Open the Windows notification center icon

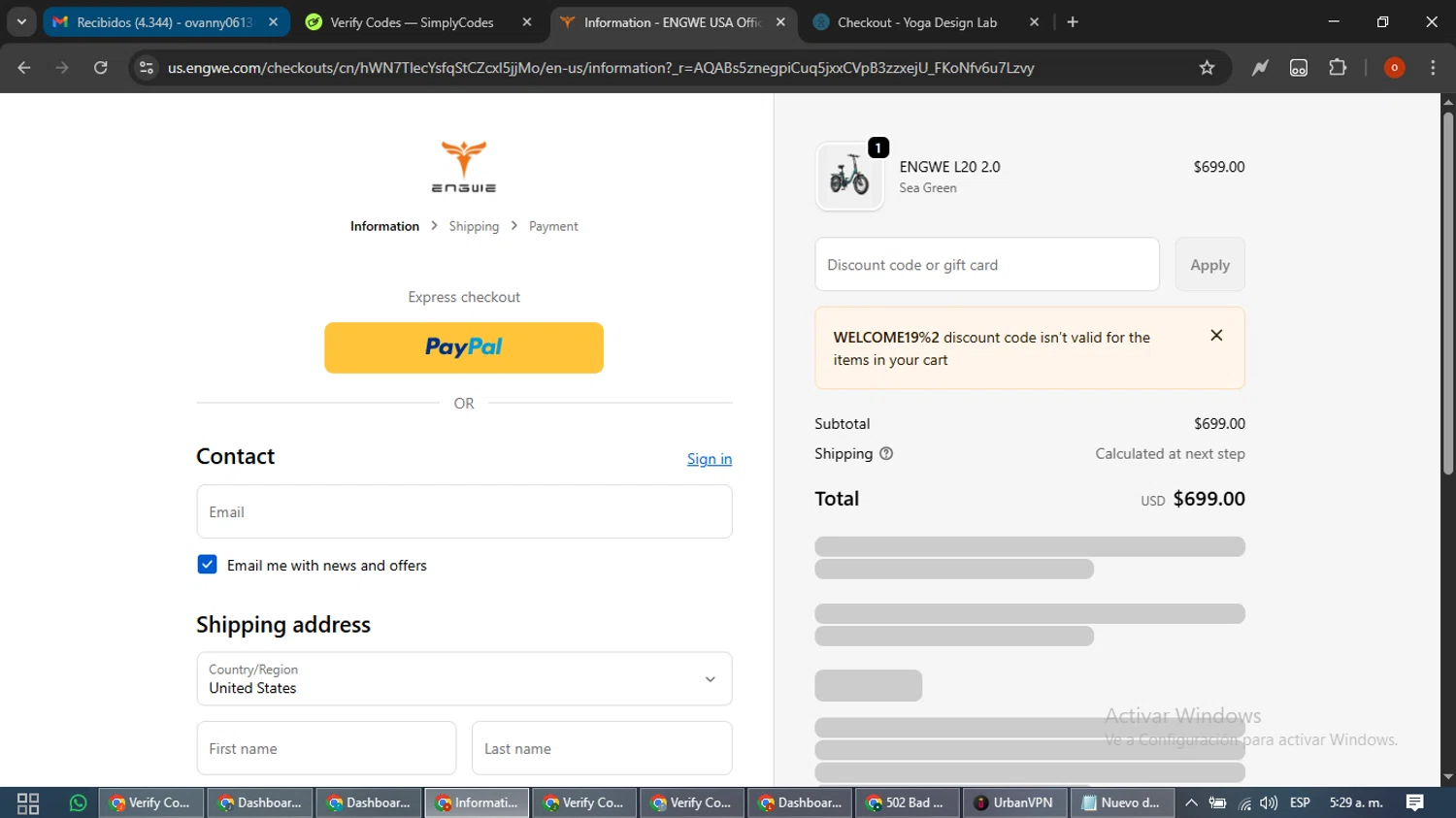(1415, 802)
